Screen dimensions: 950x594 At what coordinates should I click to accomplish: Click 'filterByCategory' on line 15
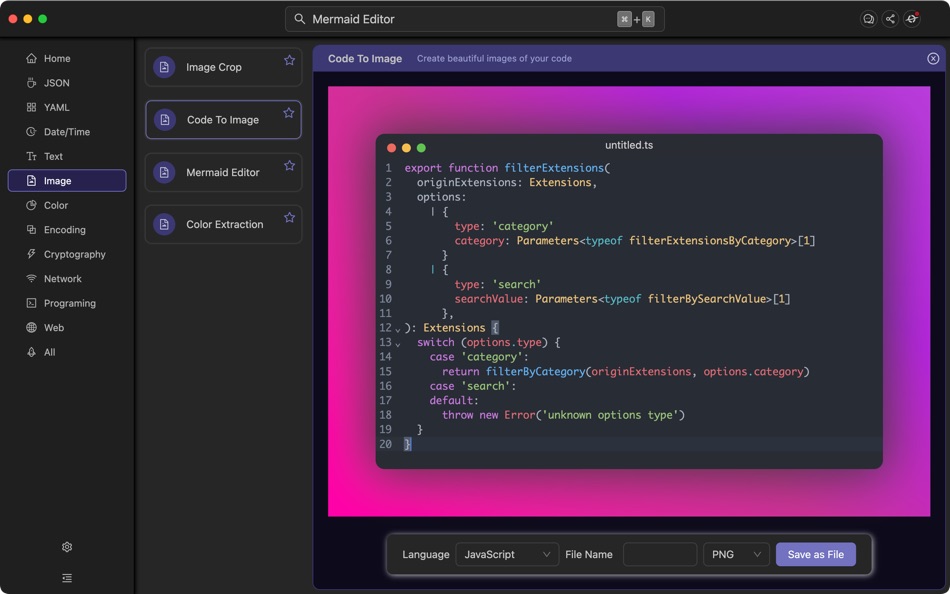coord(535,372)
